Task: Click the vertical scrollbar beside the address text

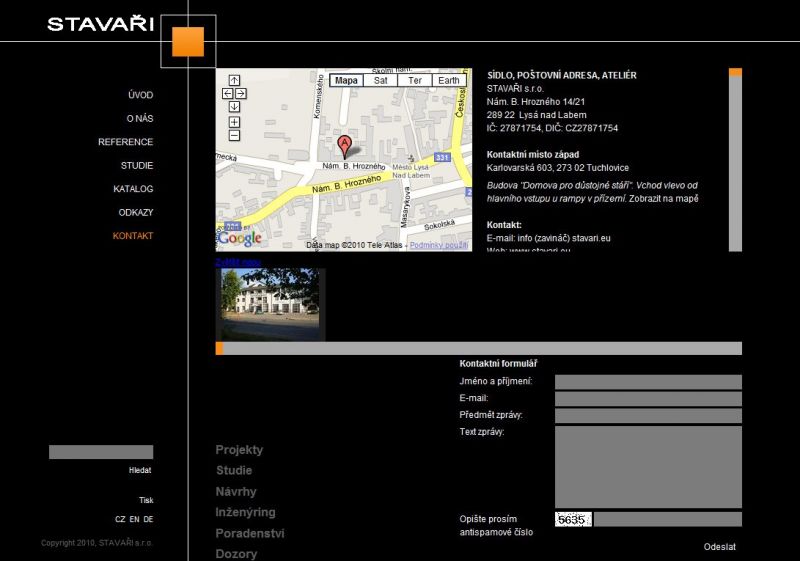Action: click(x=735, y=160)
